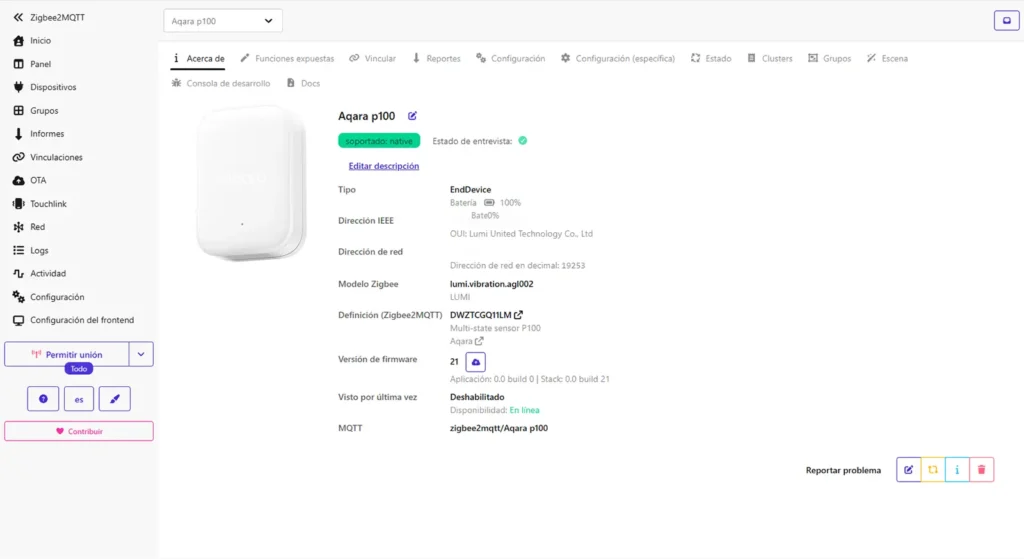Switch to Estado tab
Screen dimensions: 1024x559
pos(711,59)
